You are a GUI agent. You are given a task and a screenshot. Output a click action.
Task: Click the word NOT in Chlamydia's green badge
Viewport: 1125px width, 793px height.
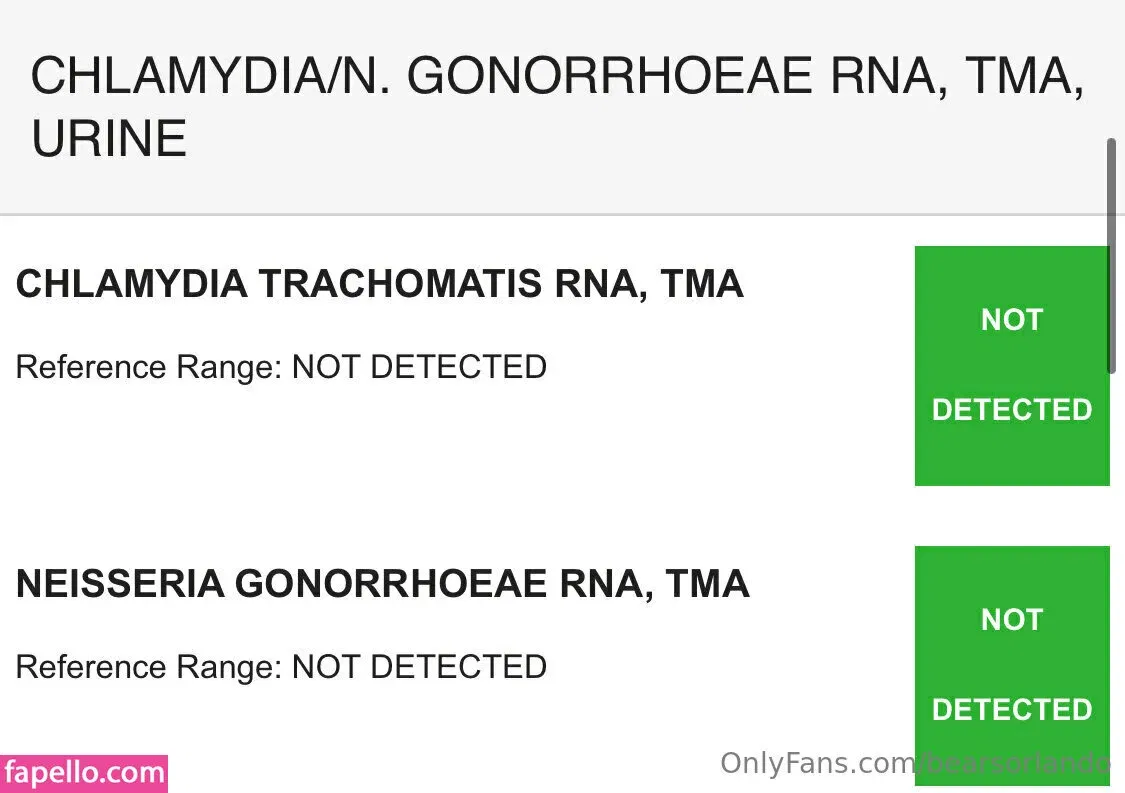(x=1011, y=320)
